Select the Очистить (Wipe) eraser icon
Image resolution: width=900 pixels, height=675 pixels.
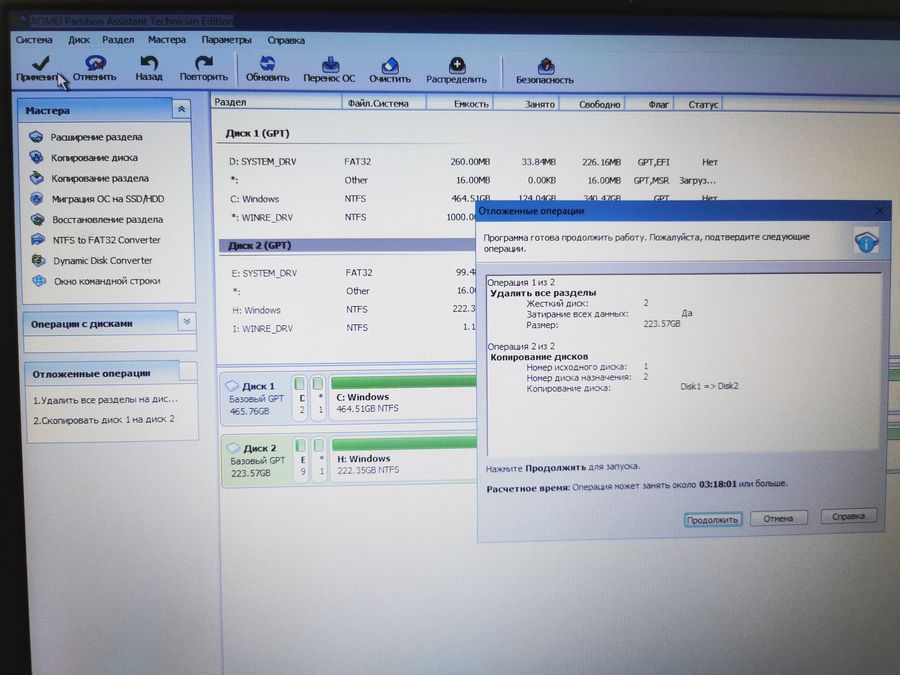[389, 65]
